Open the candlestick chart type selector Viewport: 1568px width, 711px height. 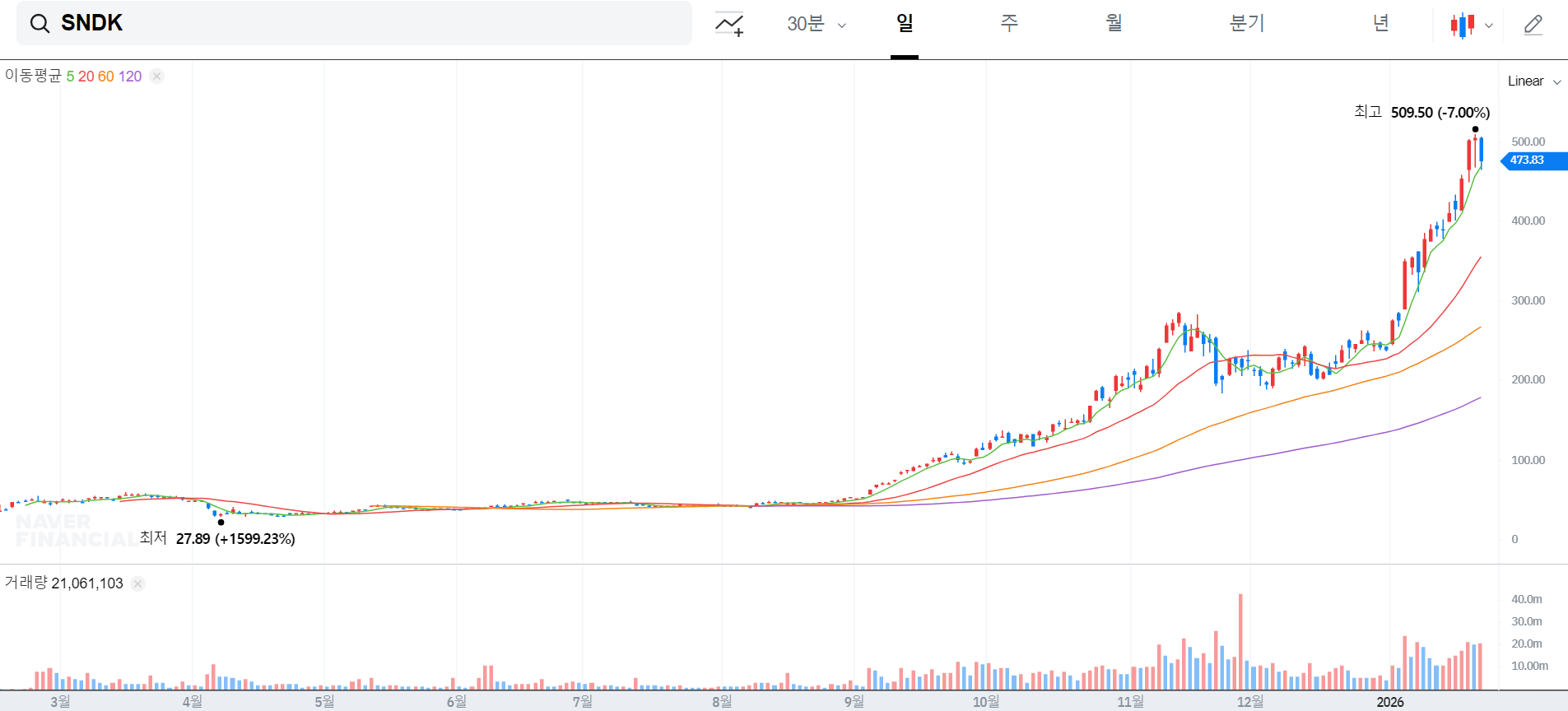1471,25
